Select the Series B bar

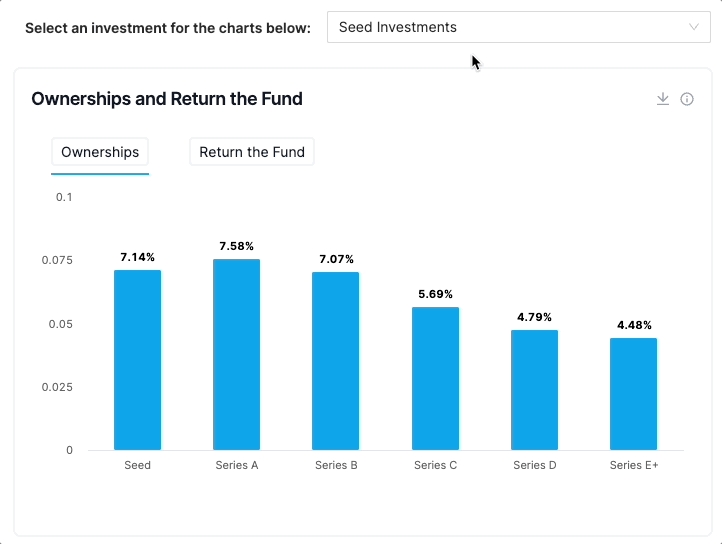[x=335, y=361]
